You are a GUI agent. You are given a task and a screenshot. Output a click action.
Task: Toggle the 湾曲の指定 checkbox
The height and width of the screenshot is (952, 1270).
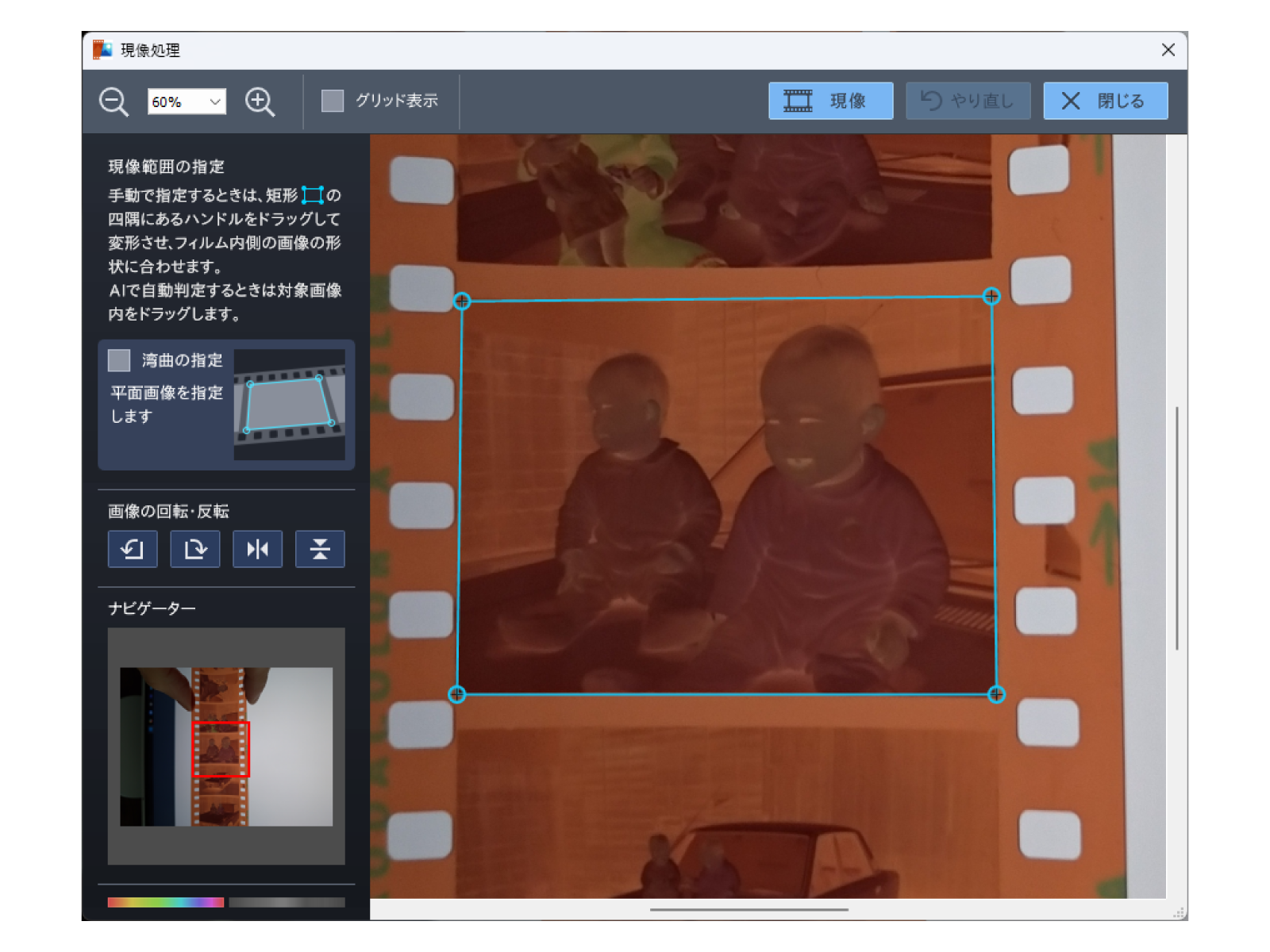pyautogui.click(x=119, y=360)
